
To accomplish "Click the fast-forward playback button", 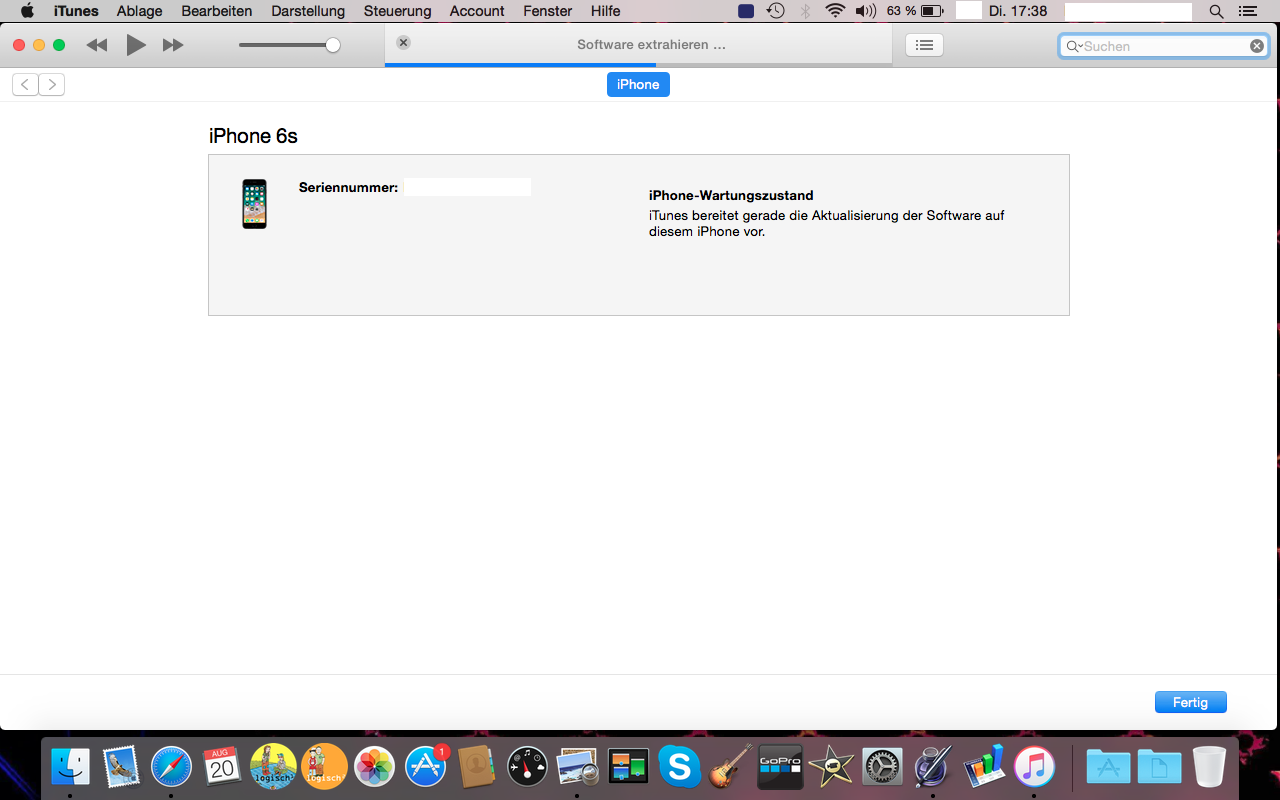I will click(x=173, y=45).
